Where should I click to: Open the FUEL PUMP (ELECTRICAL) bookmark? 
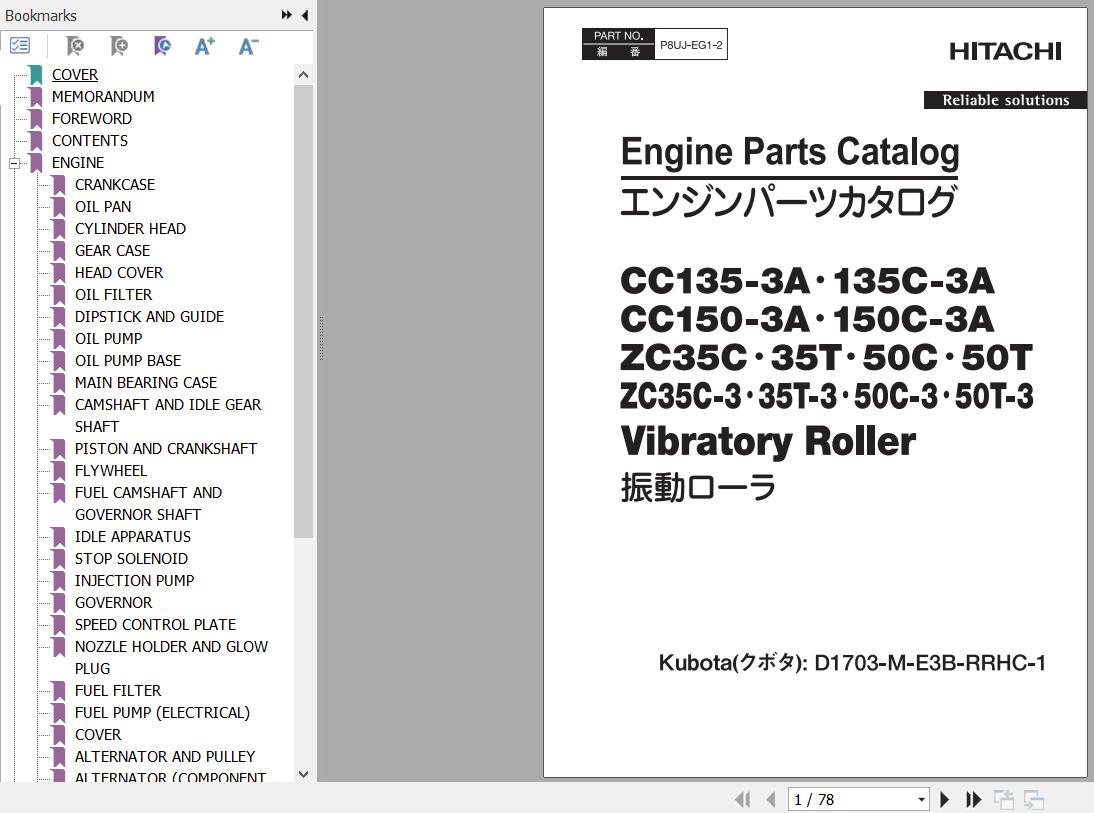[x=162, y=712]
